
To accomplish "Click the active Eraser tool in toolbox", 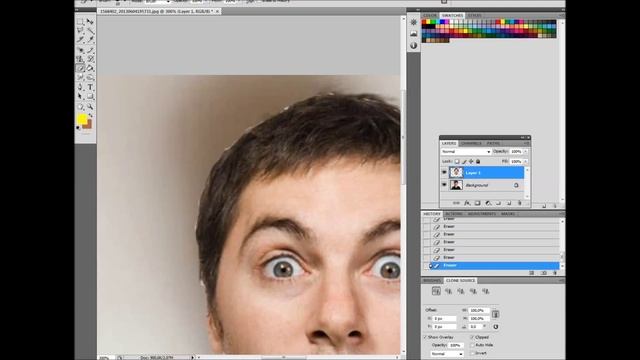I will pos(80,68).
